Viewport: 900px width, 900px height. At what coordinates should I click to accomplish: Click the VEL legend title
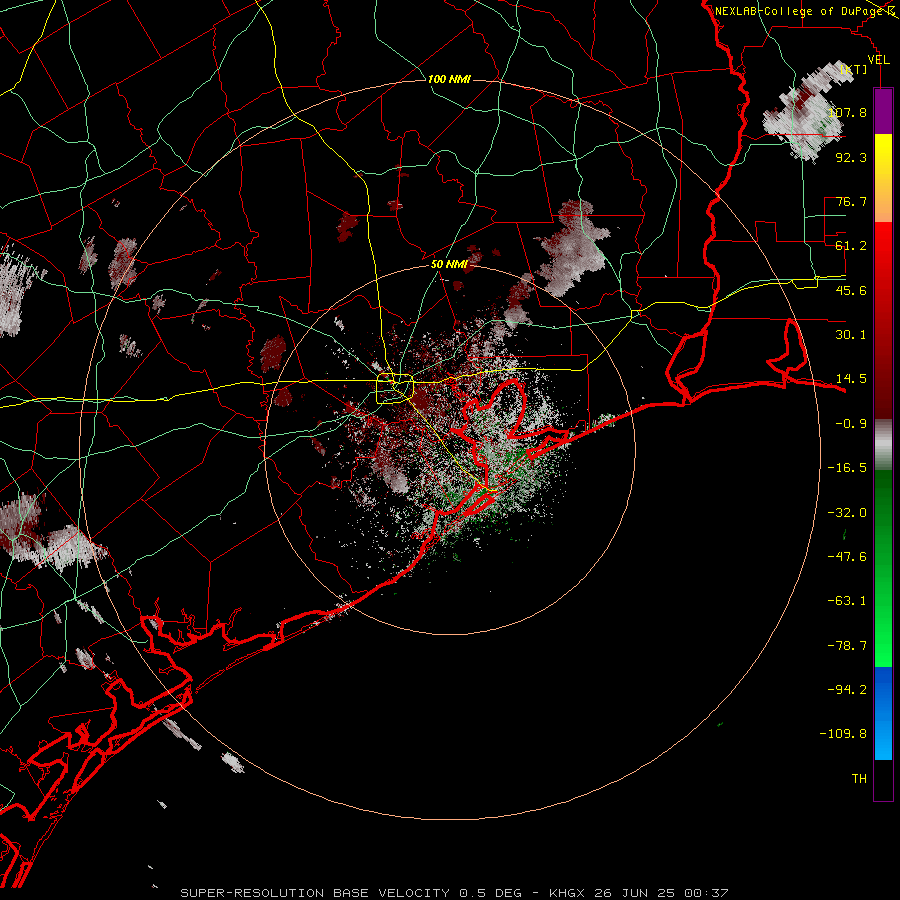[879, 59]
